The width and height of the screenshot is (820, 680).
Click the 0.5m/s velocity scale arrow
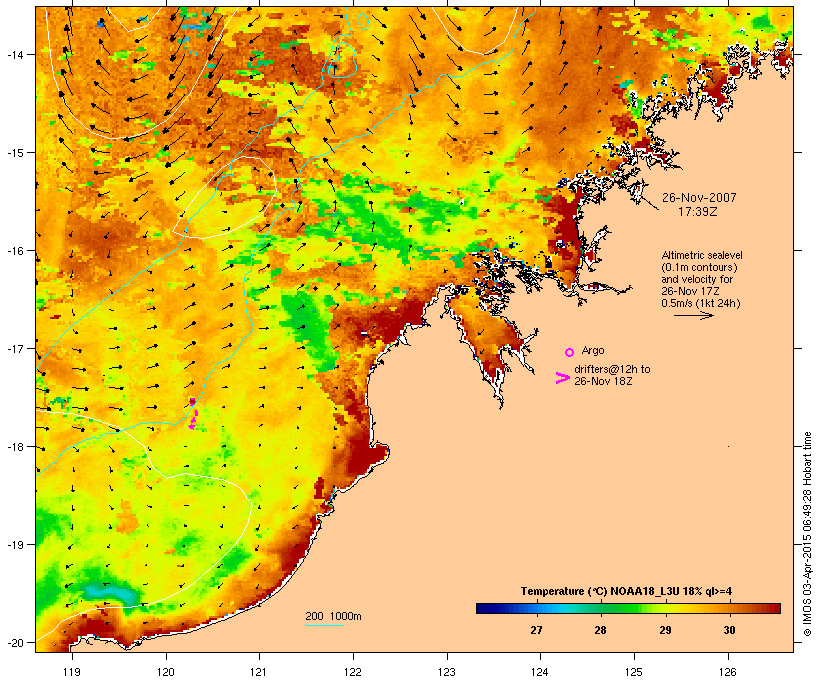[693, 315]
